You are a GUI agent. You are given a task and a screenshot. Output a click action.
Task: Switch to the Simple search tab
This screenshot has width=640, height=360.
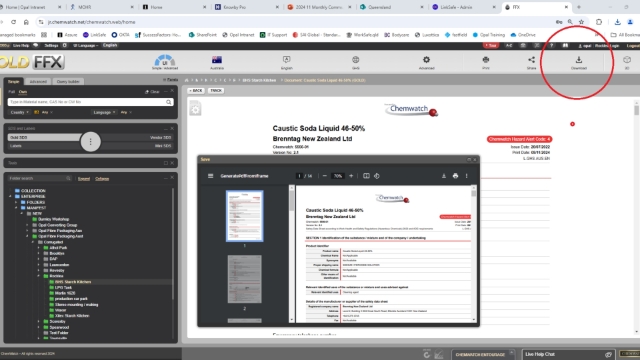click(x=13, y=82)
